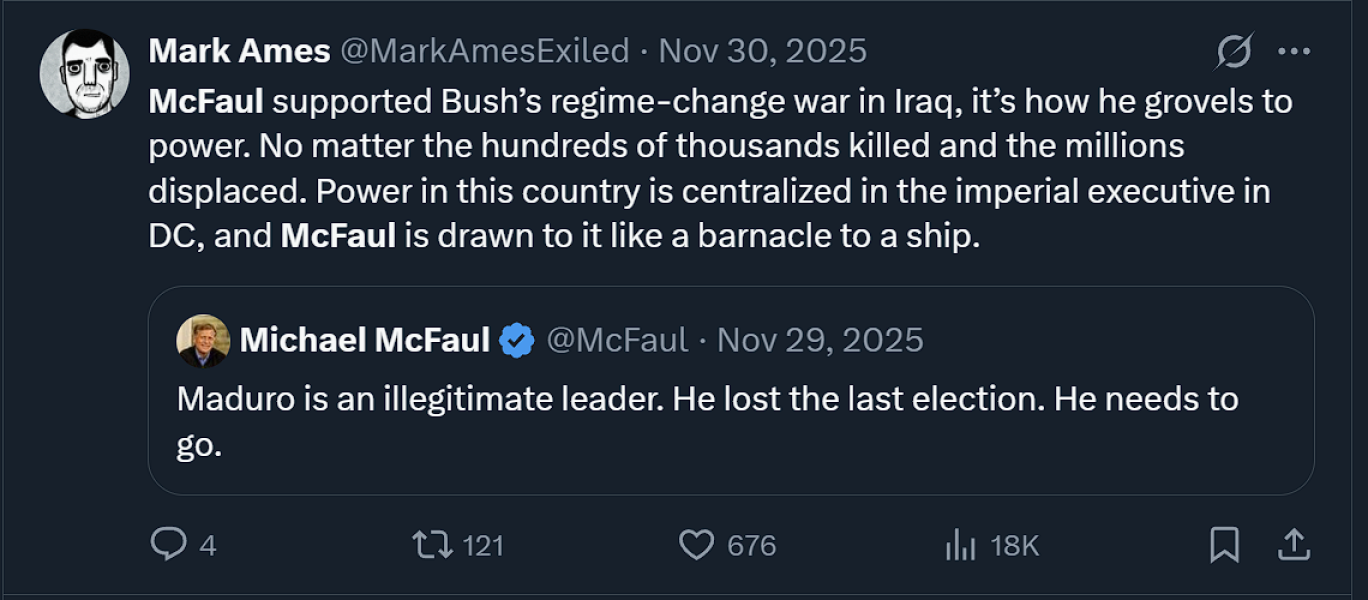The width and height of the screenshot is (1368, 600).
Task: Open the Nov 30, 2025 timestamp
Action: click(763, 51)
